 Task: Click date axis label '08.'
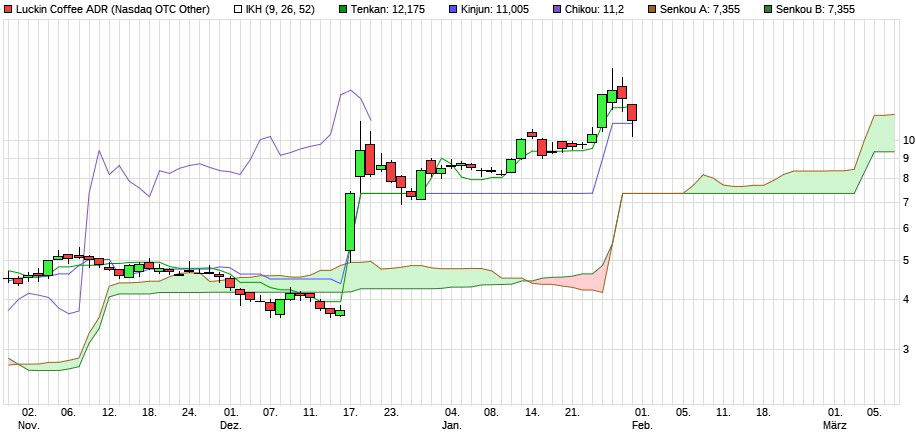pos(491,412)
